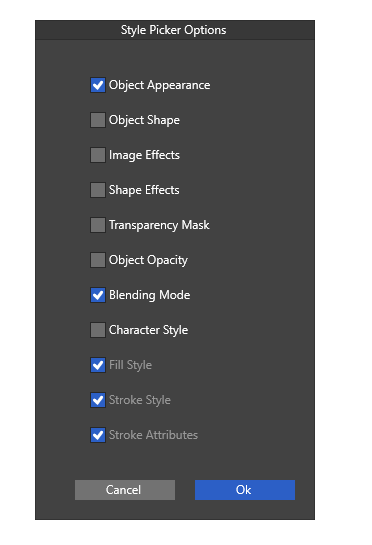Click the 'Image Effects' label text
This screenshot has width=372, height=545.
click(144, 155)
